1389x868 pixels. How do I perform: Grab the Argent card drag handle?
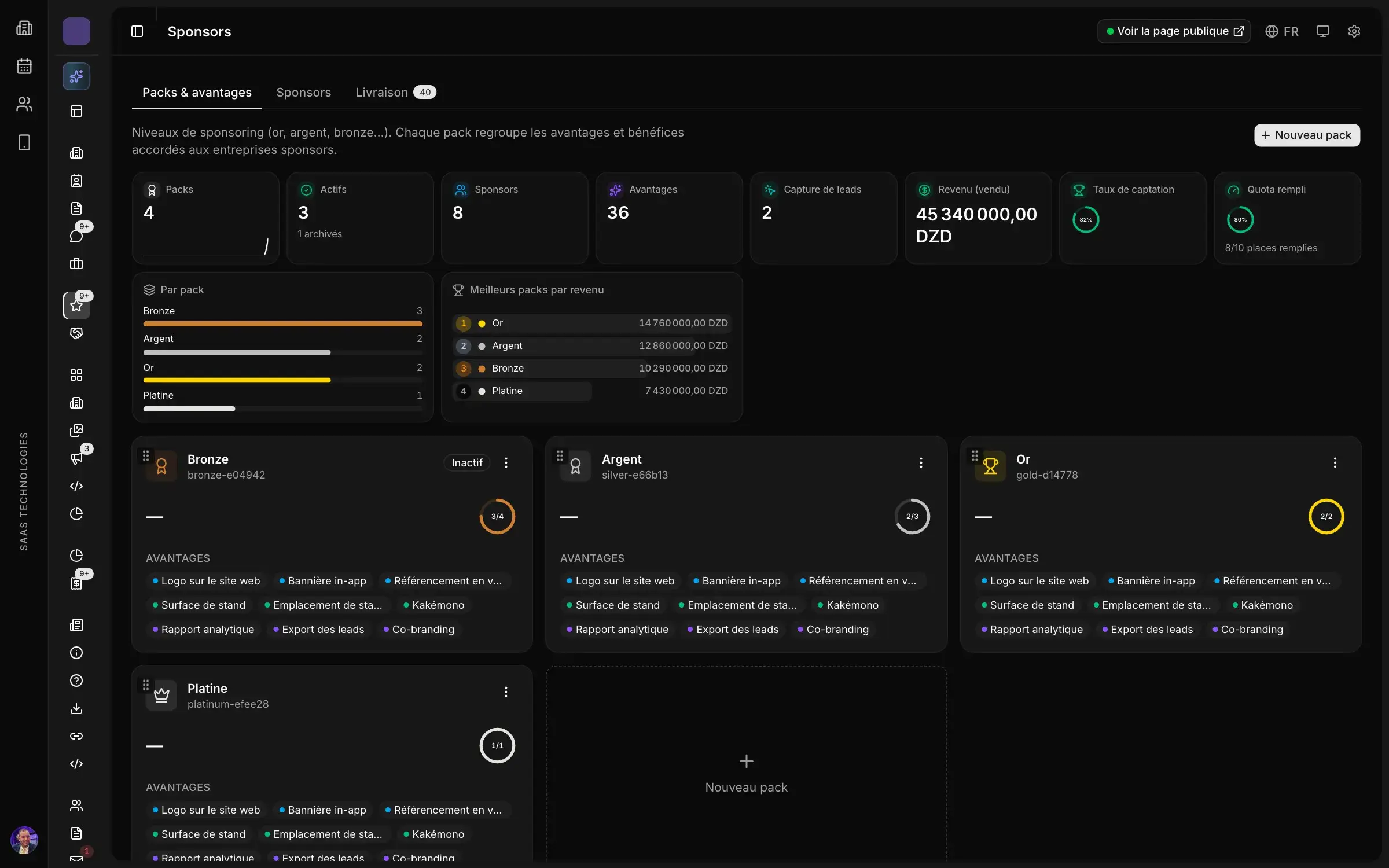click(x=560, y=456)
